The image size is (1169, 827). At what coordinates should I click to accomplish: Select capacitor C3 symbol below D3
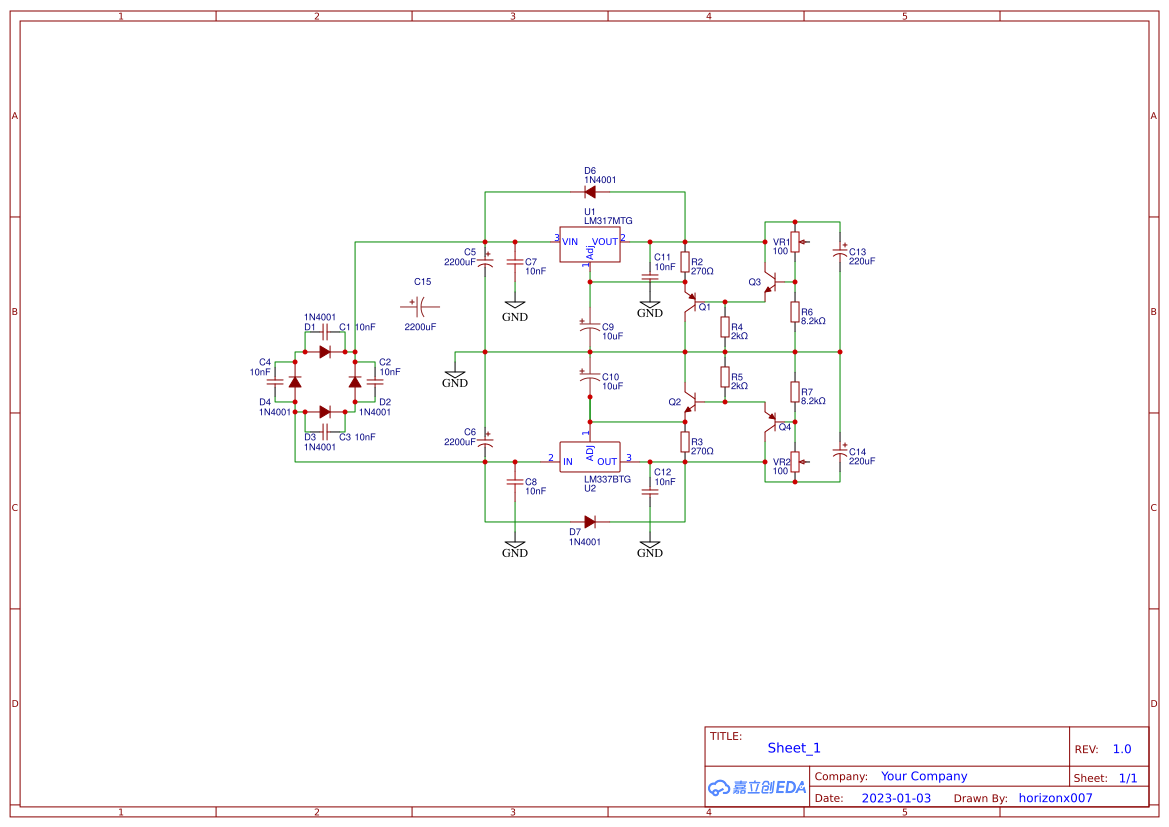325,432
